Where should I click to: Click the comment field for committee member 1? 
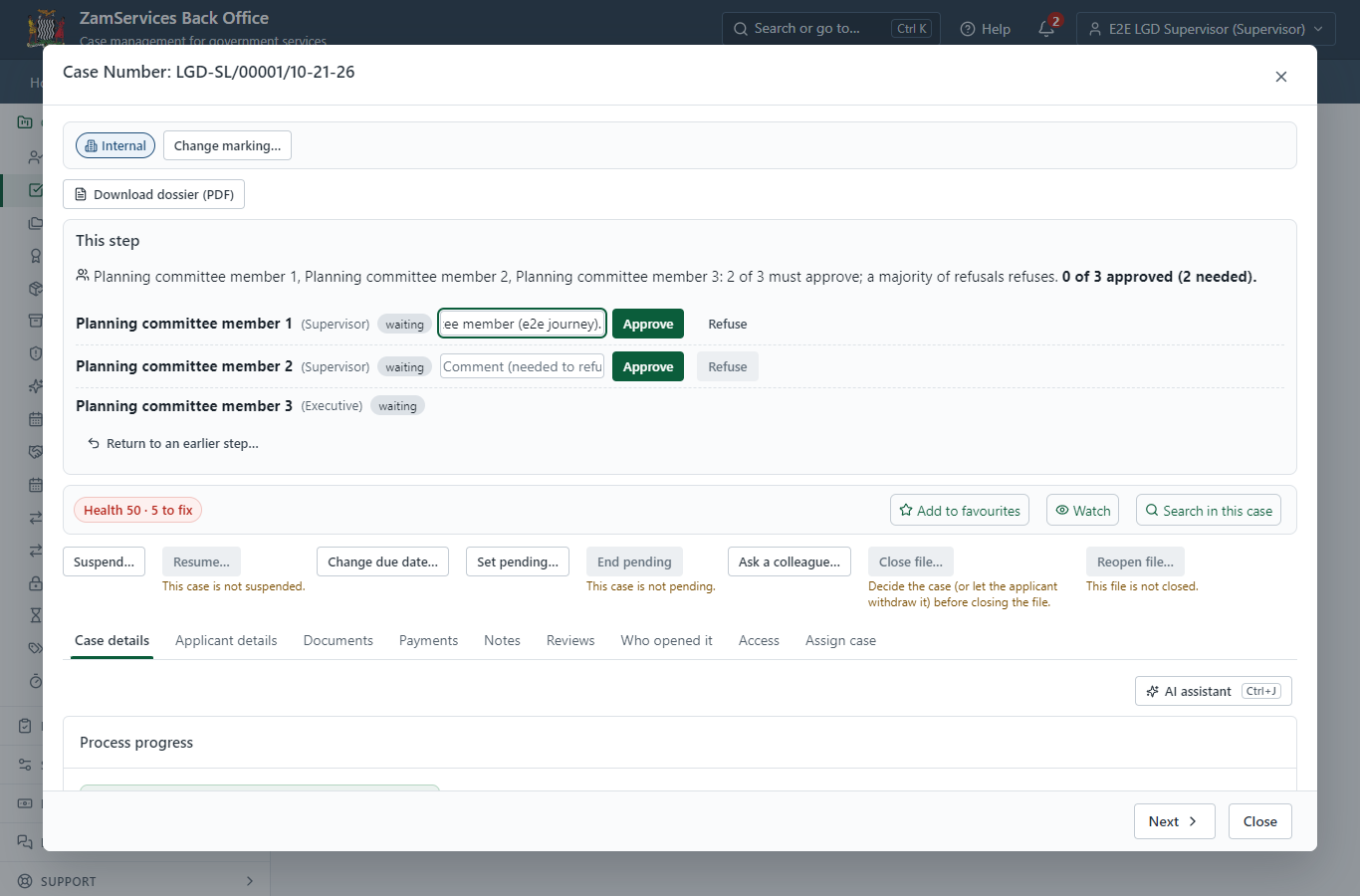click(x=523, y=324)
